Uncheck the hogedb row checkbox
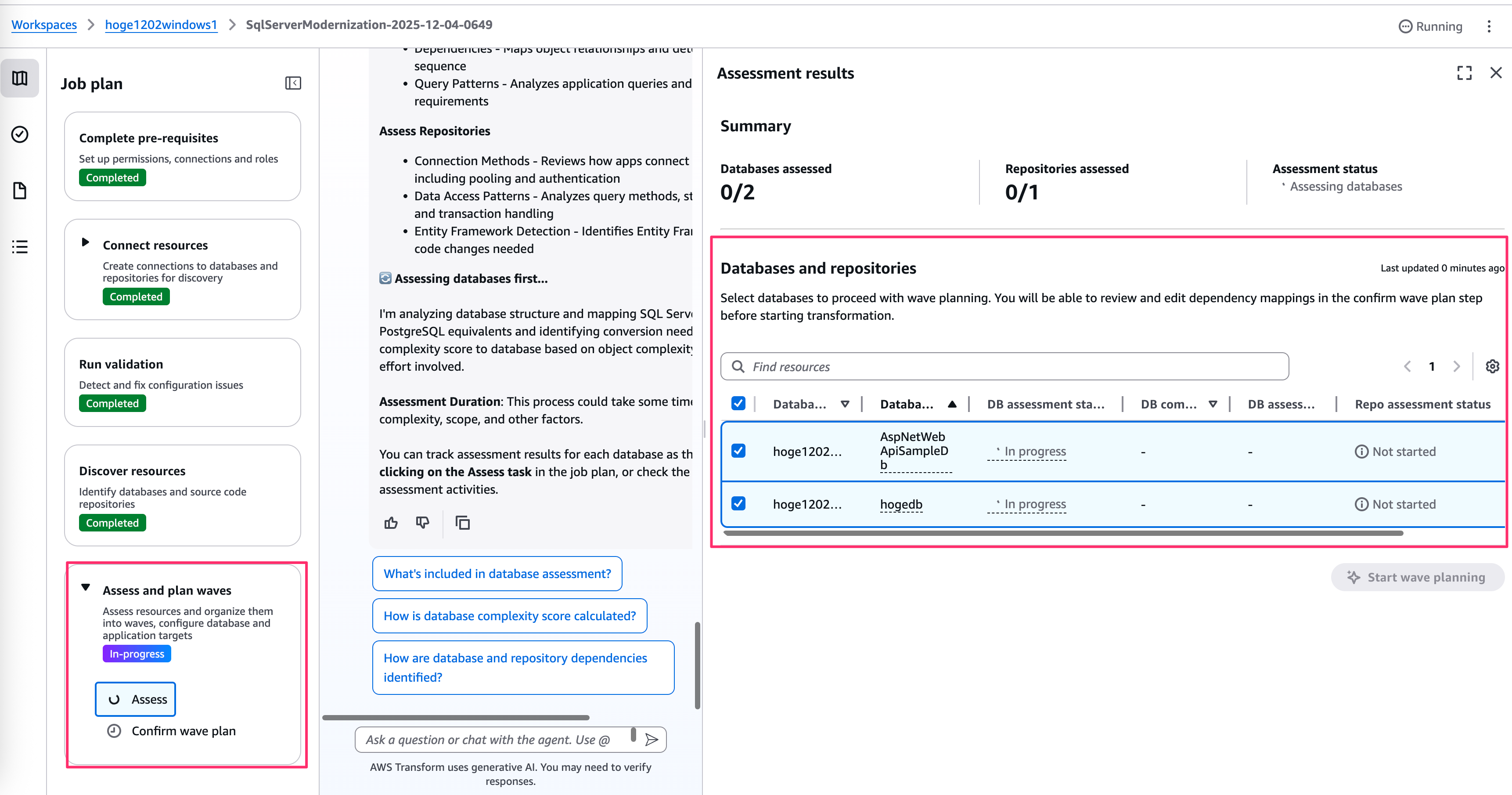Viewport: 1512px width, 795px height. tap(738, 504)
